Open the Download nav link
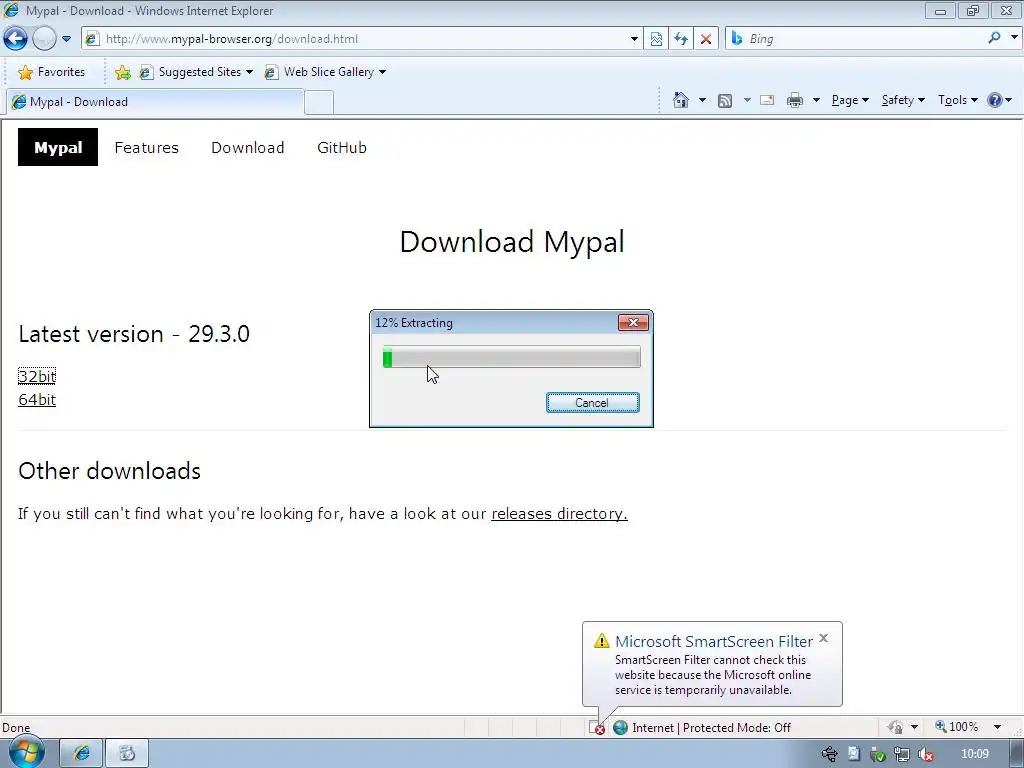Viewport: 1024px width, 768px height. click(248, 148)
